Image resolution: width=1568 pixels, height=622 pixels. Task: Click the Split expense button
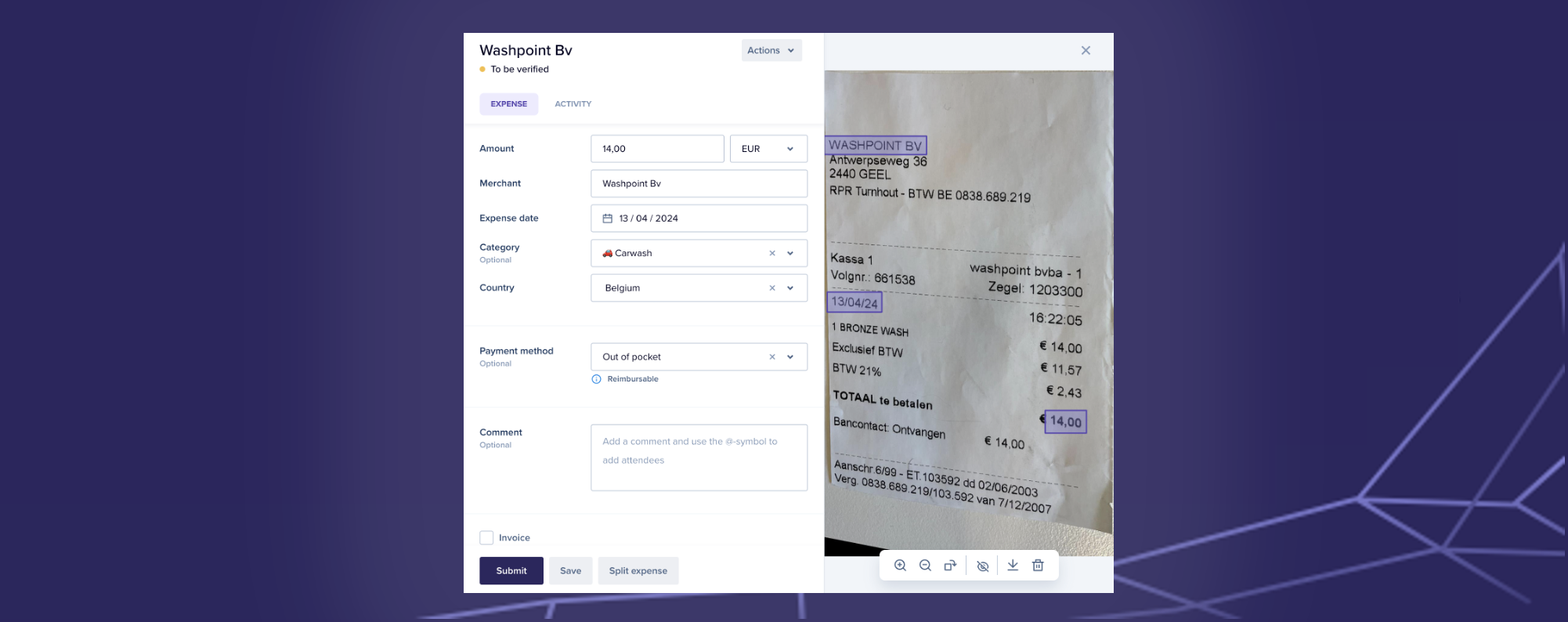tap(638, 571)
